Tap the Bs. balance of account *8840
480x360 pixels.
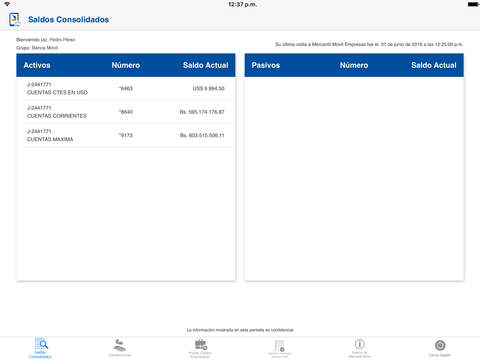(202, 112)
